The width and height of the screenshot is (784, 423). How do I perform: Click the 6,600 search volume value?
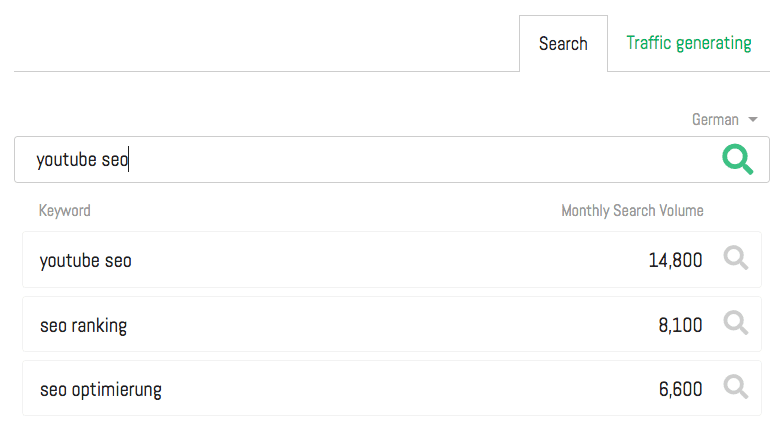(680, 389)
